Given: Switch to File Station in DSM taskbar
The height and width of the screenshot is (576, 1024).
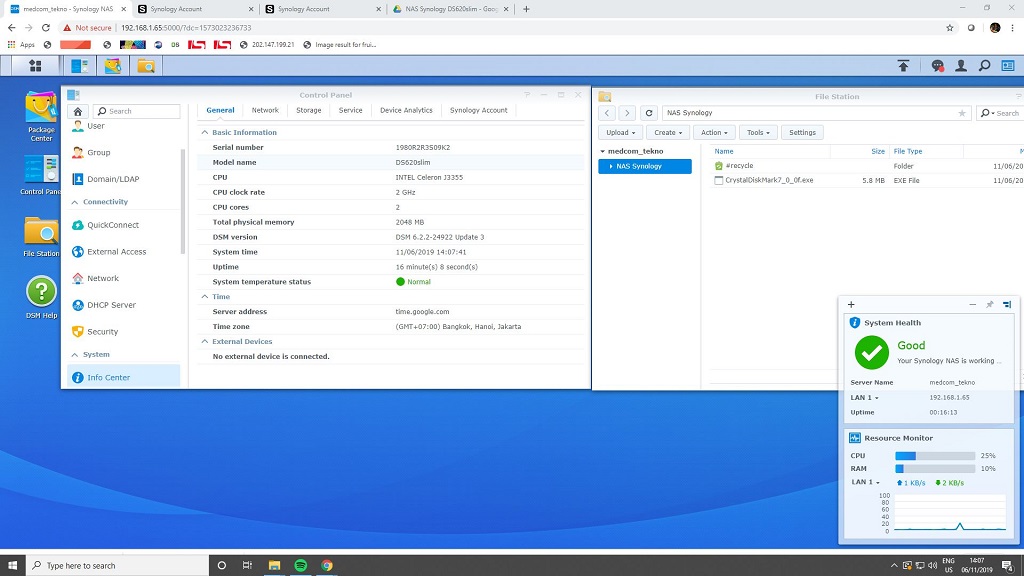Looking at the screenshot, I should coord(146,65).
